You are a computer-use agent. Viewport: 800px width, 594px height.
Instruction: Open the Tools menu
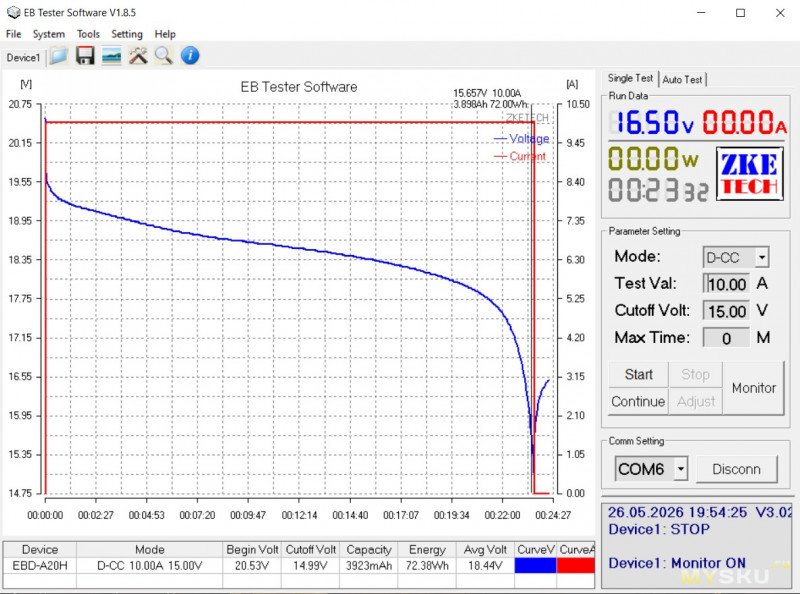[88, 34]
